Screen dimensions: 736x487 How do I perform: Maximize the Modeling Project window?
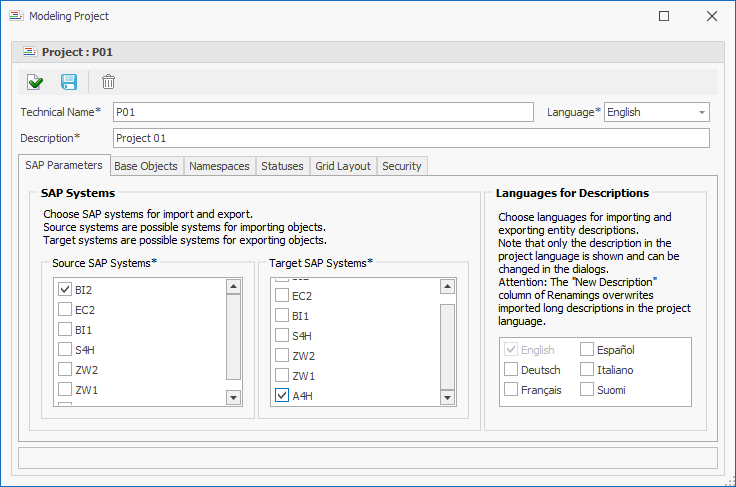[x=664, y=16]
